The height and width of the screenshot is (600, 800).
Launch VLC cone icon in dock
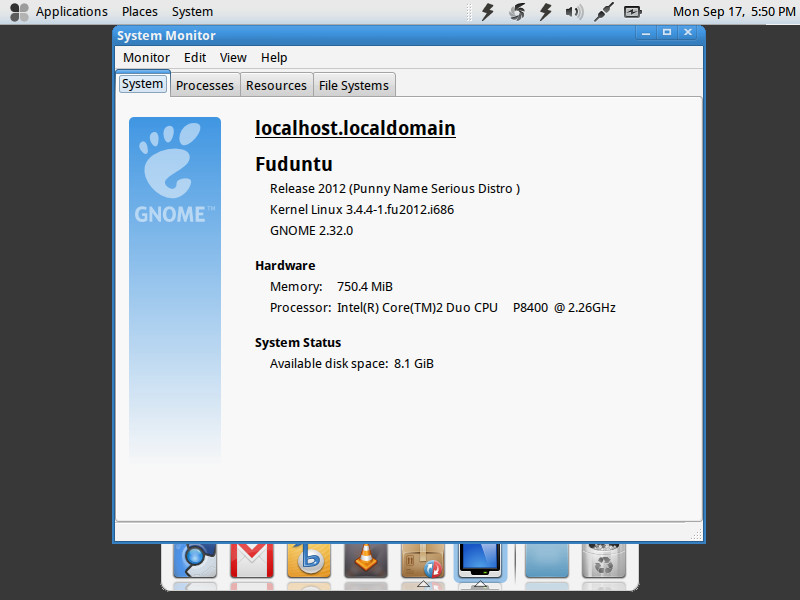coord(366,560)
